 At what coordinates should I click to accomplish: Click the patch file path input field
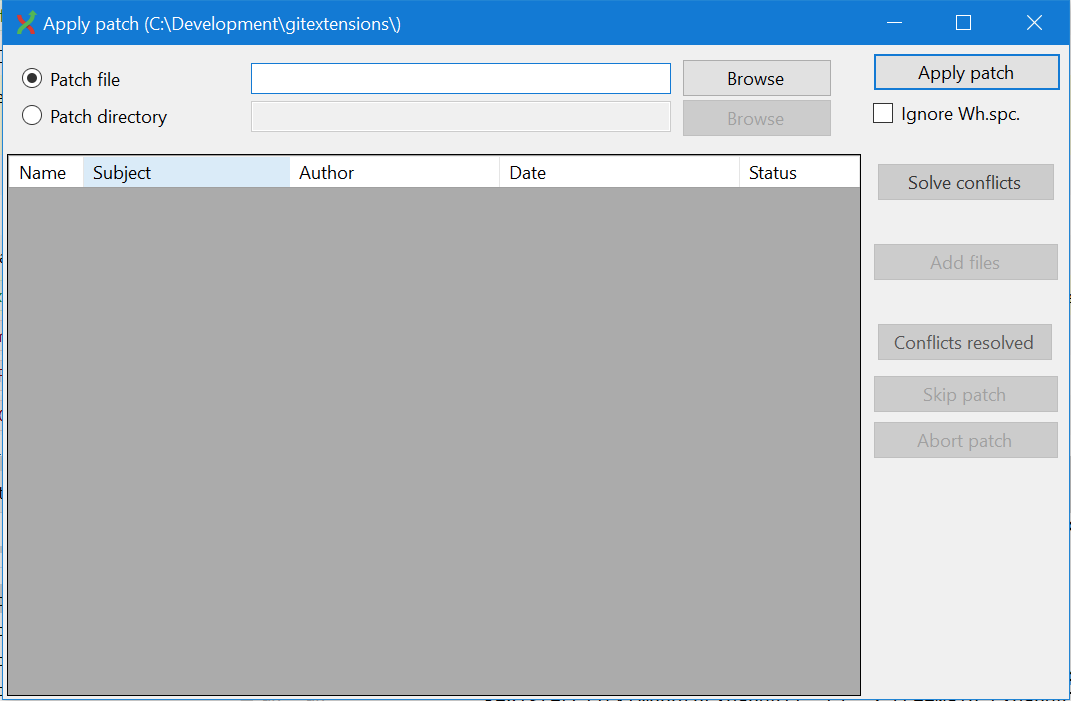[x=460, y=78]
